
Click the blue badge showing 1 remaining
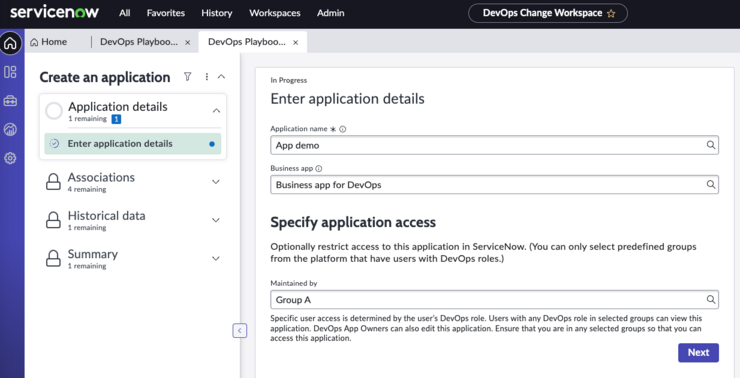(x=116, y=119)
